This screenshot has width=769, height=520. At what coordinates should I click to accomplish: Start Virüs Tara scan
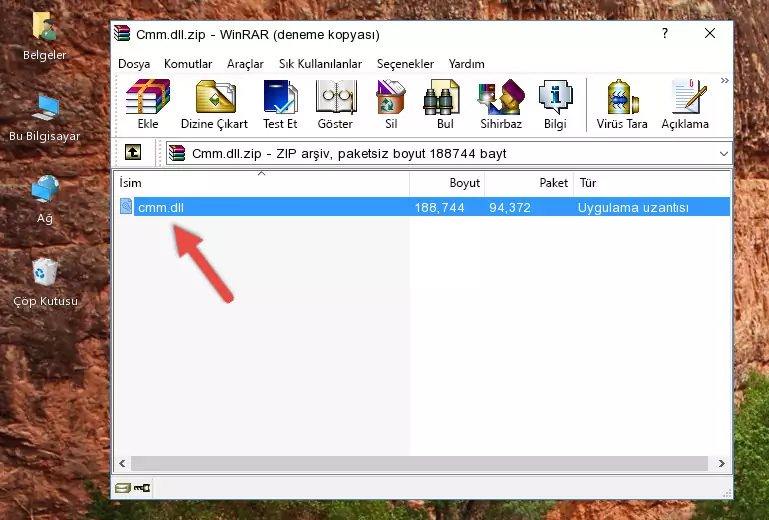(622, 104)
